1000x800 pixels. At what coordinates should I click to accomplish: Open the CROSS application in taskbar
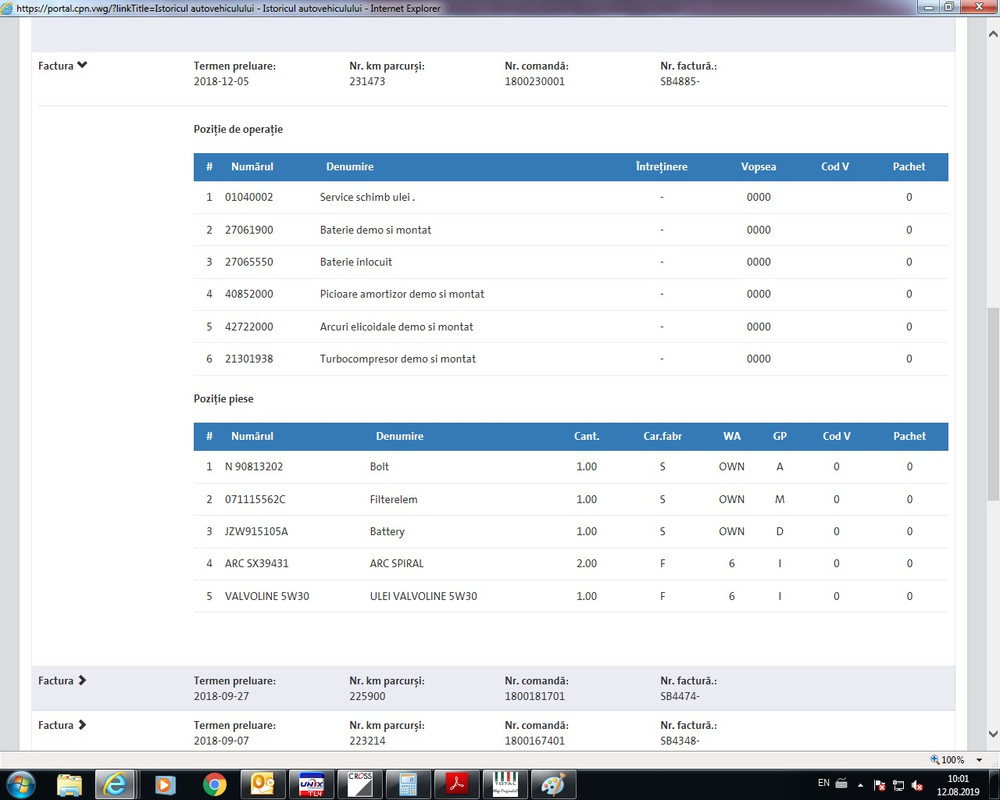tap(360, 784)
